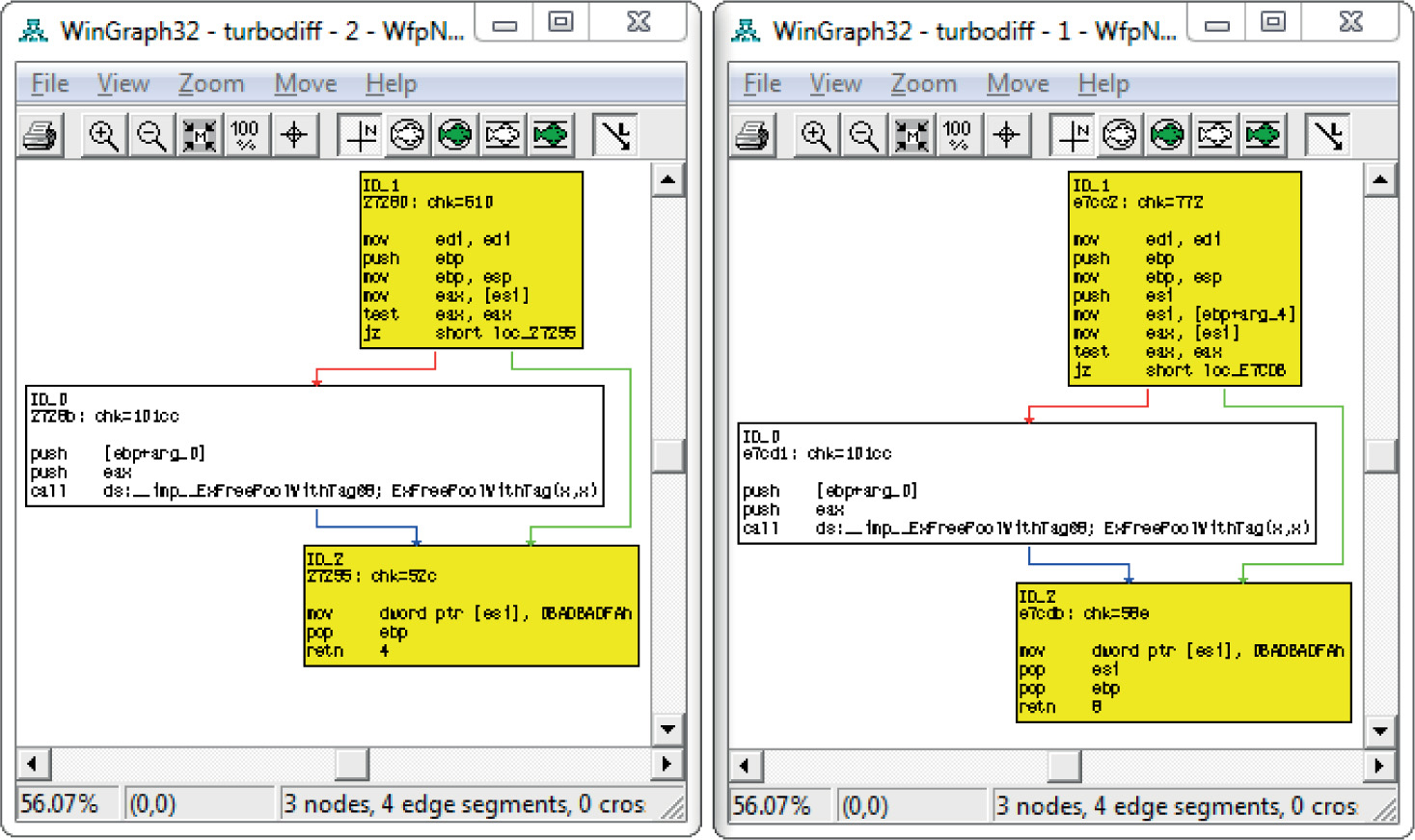The height and width of the screenshot is (840, 1415).
Task: Click the Print icon in the left window
Action: 41,136
